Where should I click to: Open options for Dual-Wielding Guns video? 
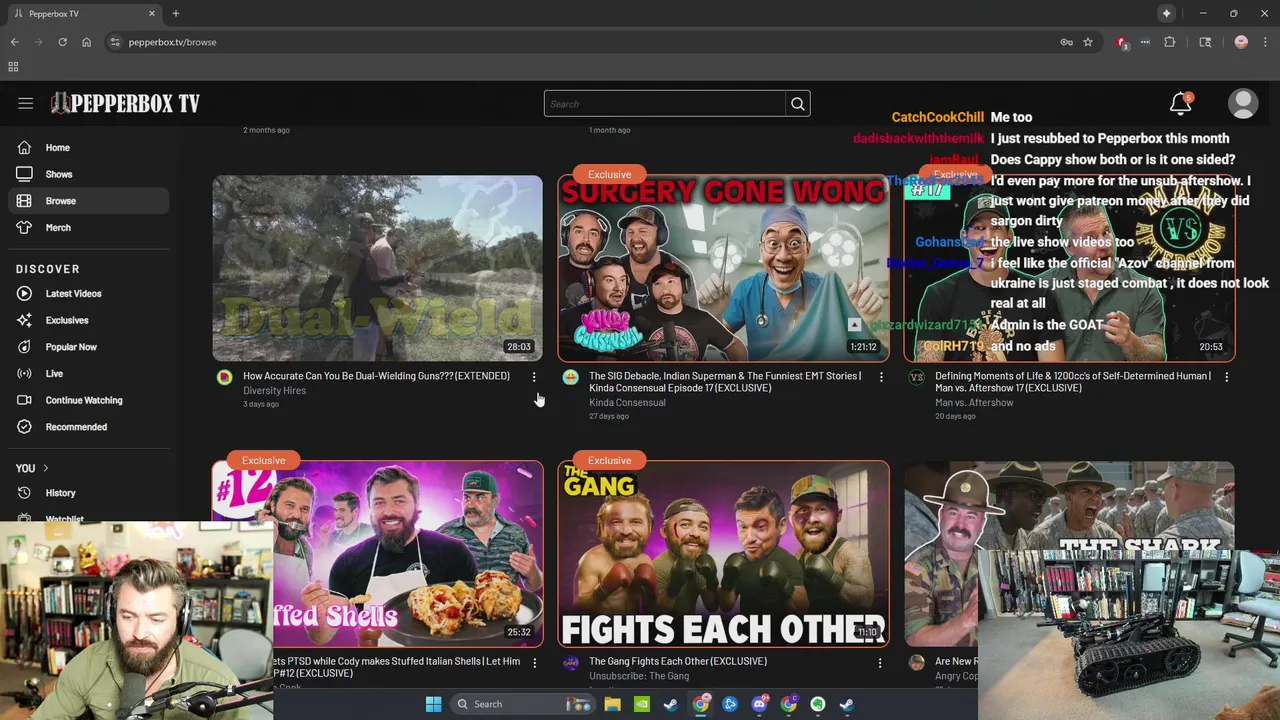click(x=534, y=377)
